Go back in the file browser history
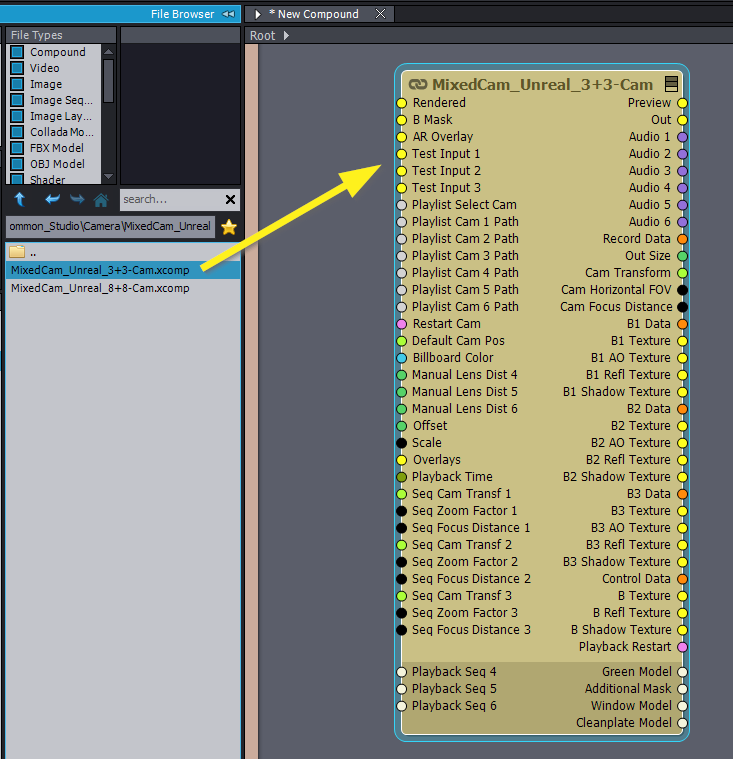The image size is (733, 759). coord(52,199)
